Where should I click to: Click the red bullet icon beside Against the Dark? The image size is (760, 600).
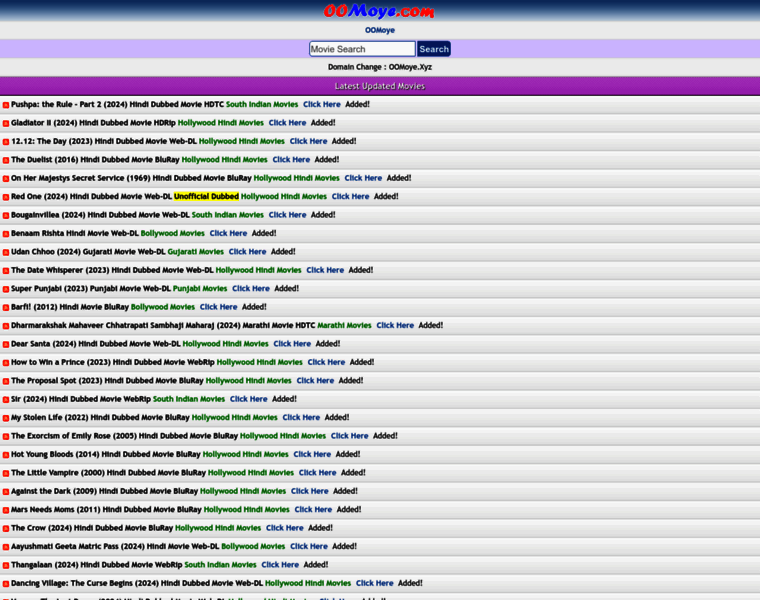point(6,491)
